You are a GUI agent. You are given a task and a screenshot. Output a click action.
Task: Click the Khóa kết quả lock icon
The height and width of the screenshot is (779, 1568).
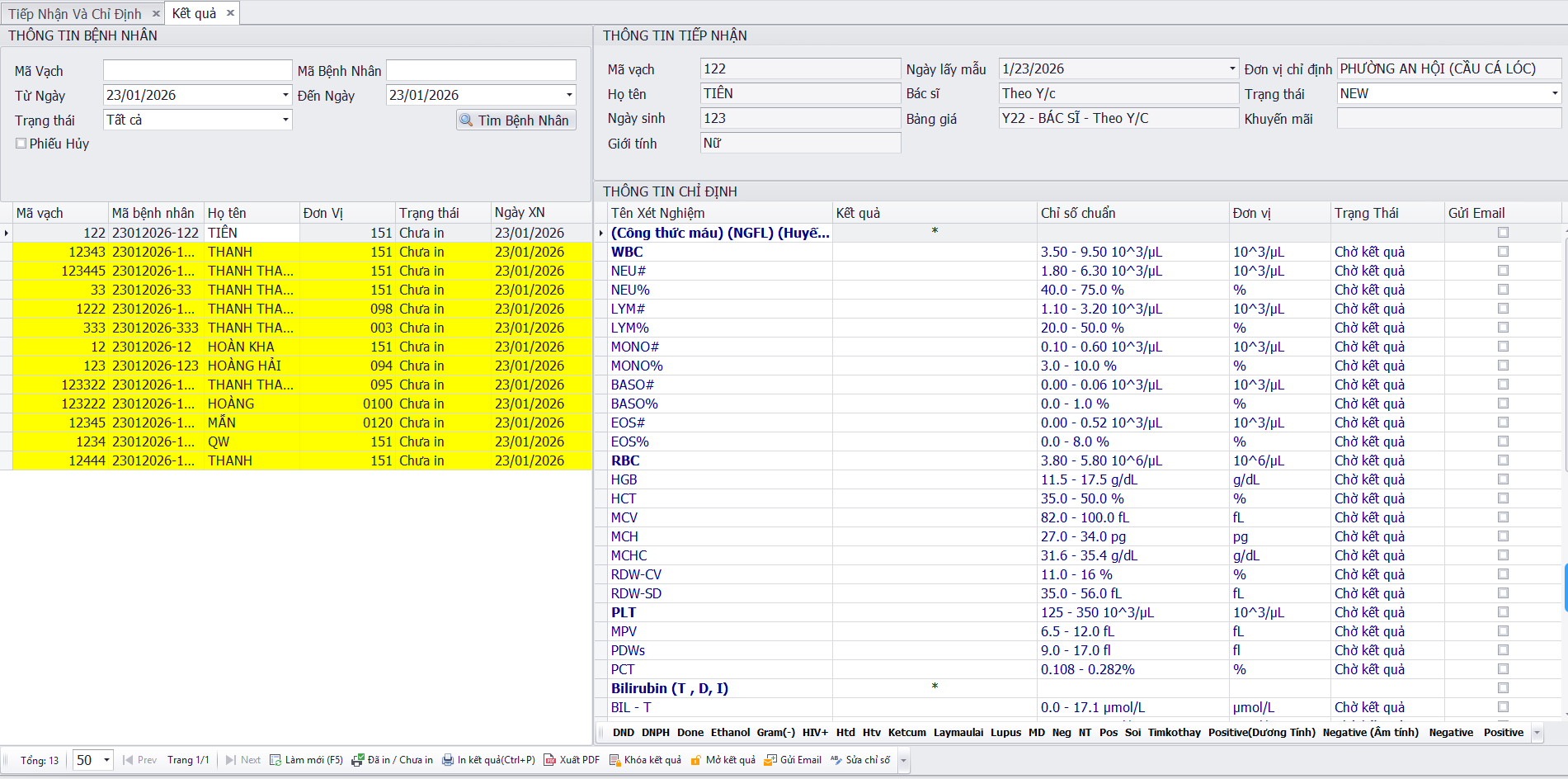614,760
